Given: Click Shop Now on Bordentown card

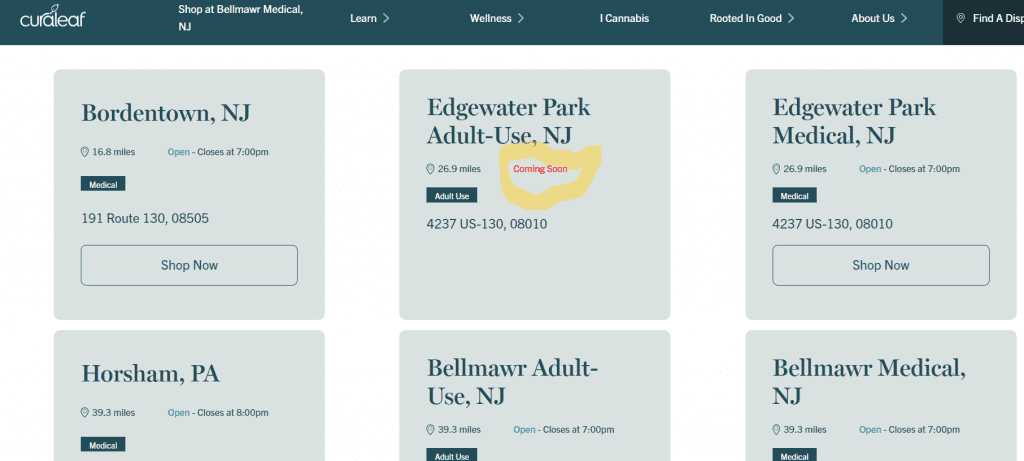Looking at the screenshot, I should click(x=189, y=265).
